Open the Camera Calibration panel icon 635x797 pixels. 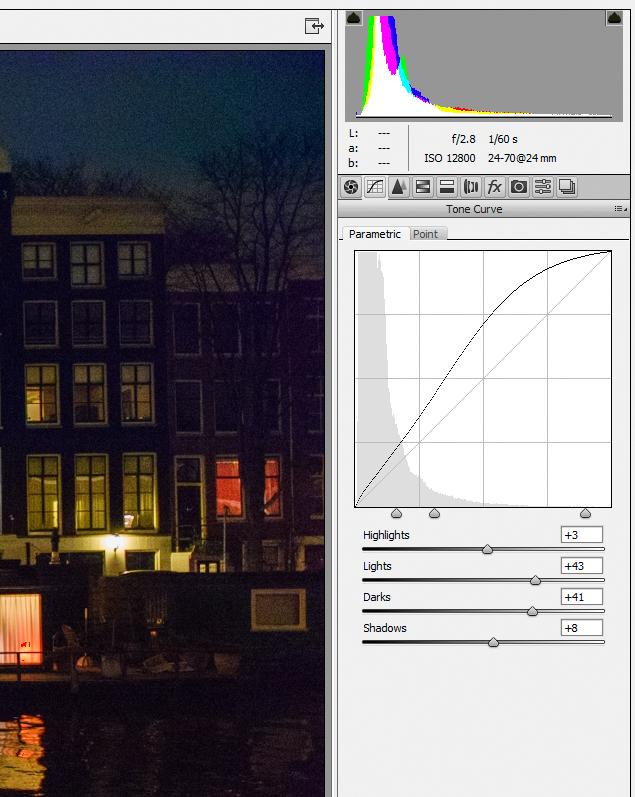[519, 187]
